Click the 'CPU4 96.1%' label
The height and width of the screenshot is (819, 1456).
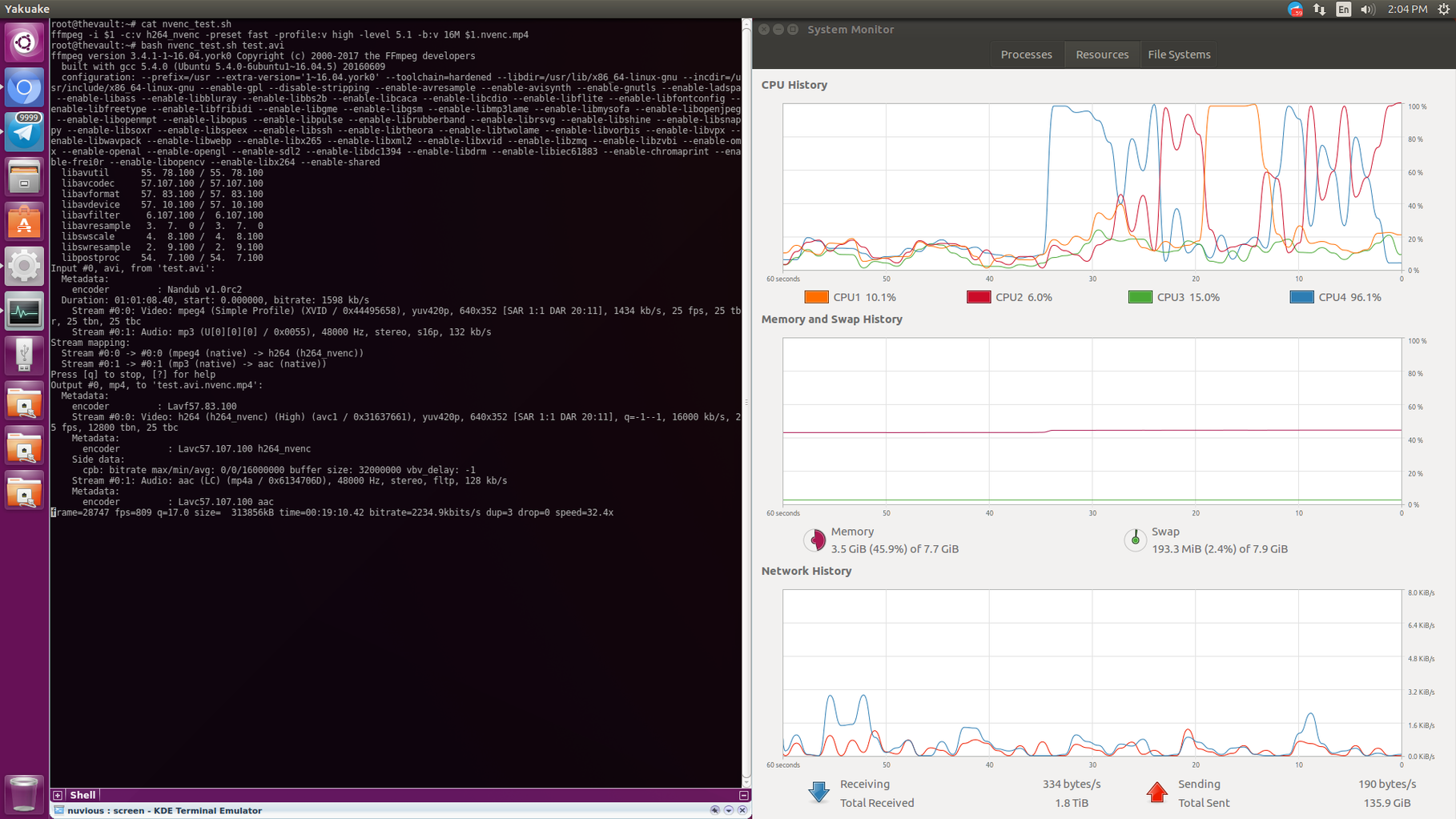point(1349,297)
